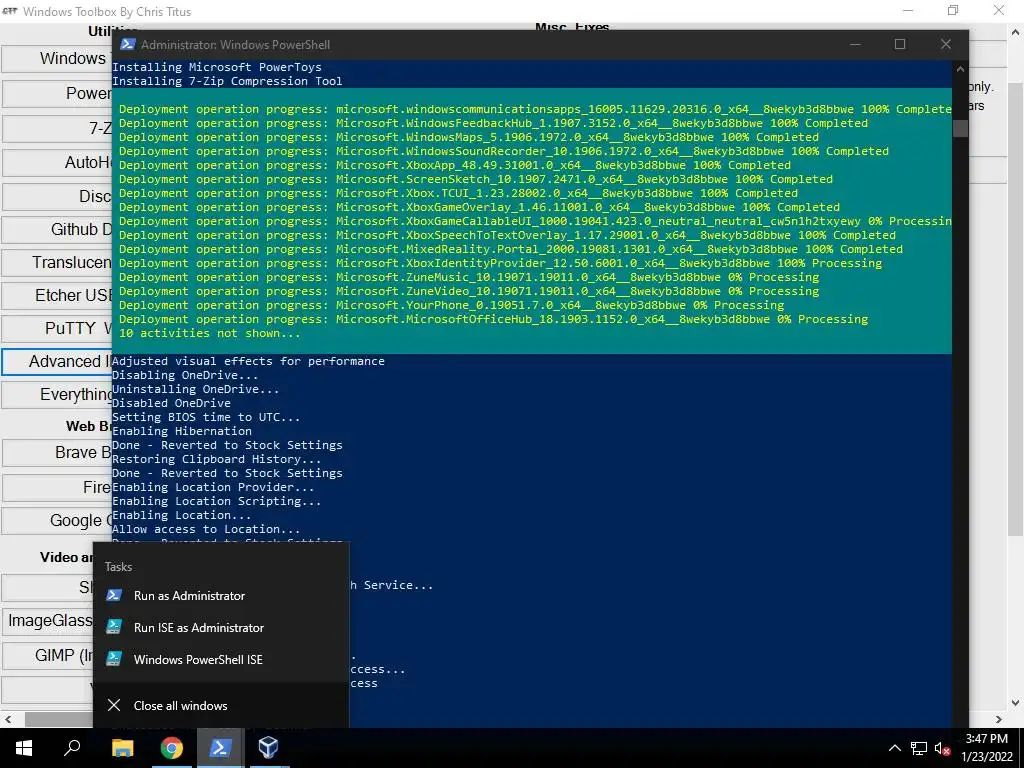Click the 'Enabling Hibernation' line

(182, 431)
